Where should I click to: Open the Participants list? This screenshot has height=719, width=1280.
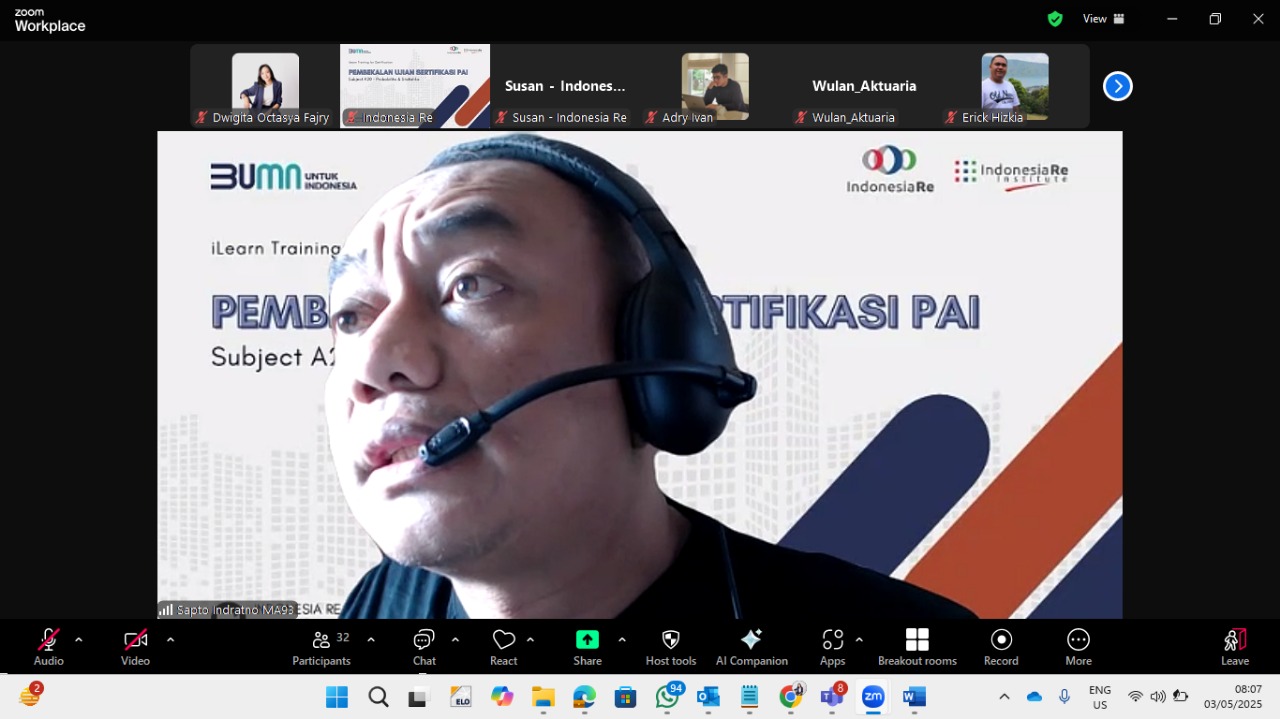pos(322,647)
